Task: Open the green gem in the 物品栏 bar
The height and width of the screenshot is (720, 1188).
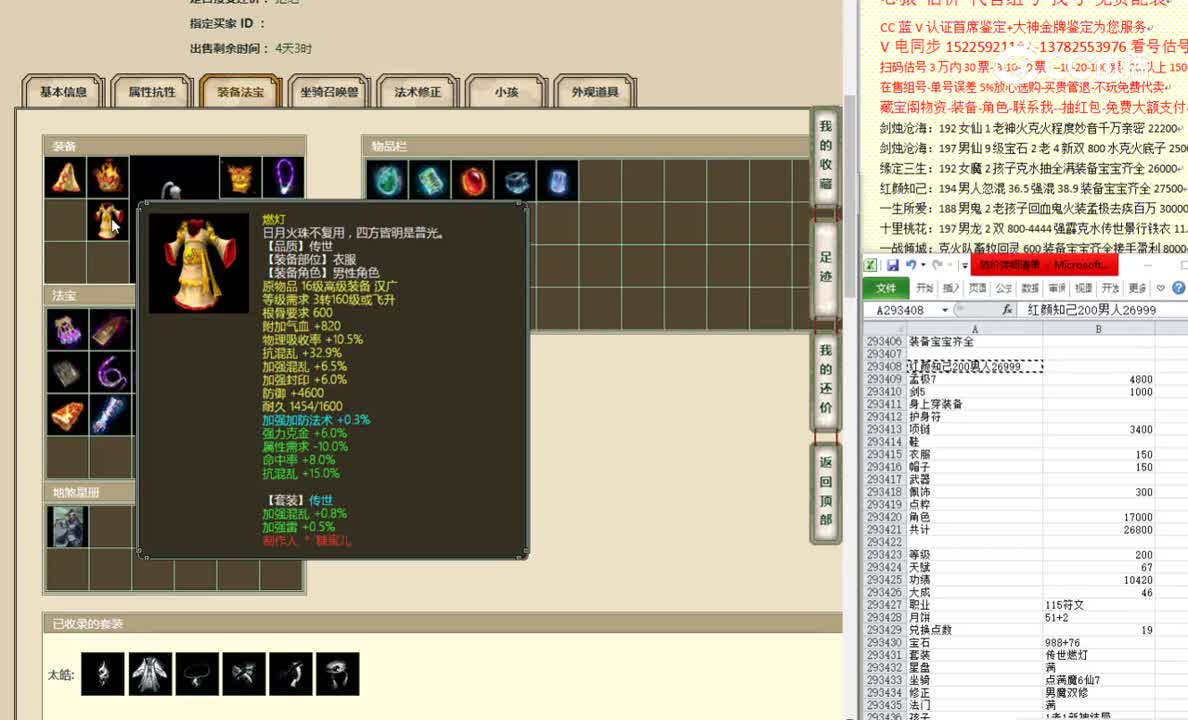Action: (389, 180)
